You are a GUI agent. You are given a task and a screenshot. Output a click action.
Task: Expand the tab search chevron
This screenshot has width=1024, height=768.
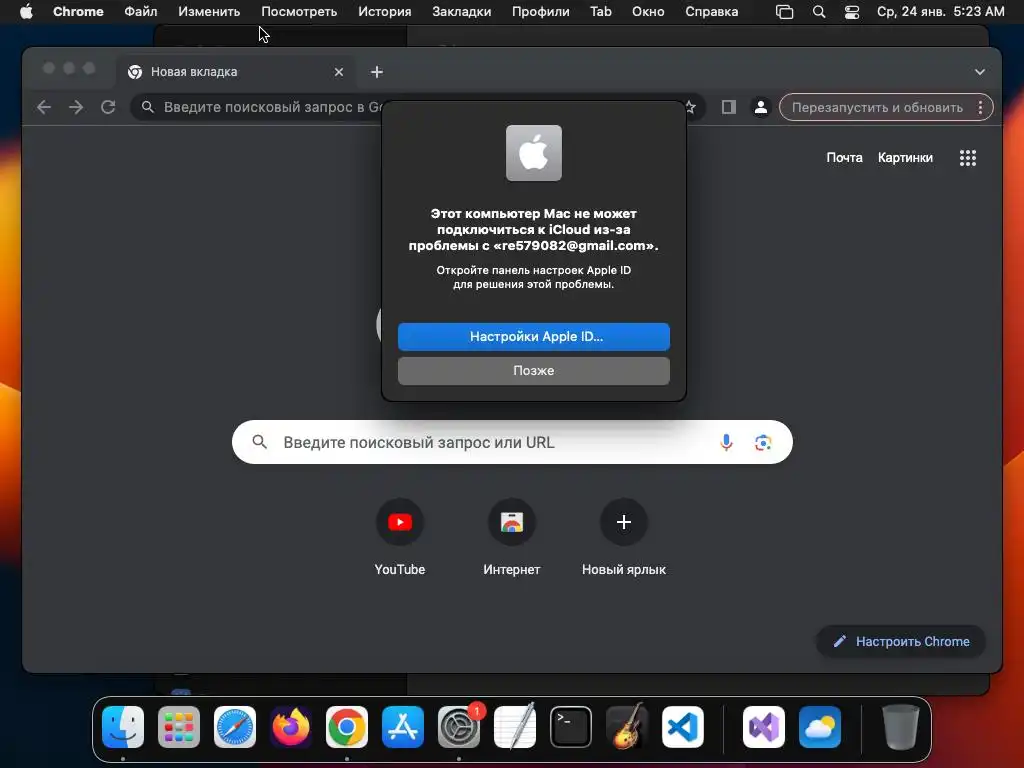pyautogui.click(x=980, y=72)
